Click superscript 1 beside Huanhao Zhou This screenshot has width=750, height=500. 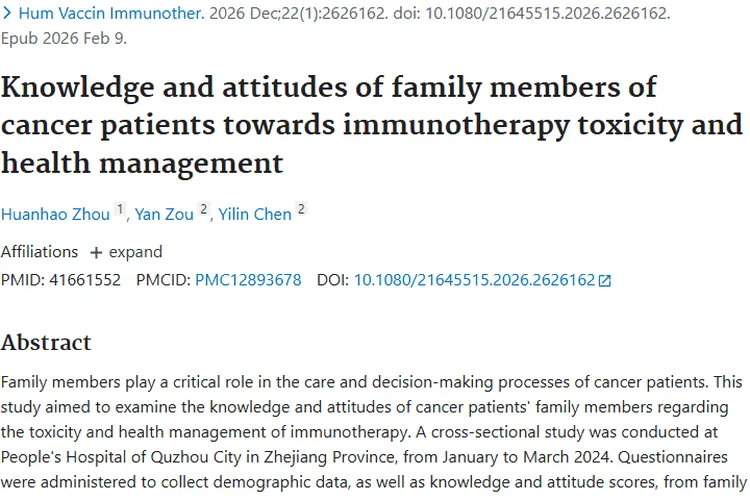point(120,209)
